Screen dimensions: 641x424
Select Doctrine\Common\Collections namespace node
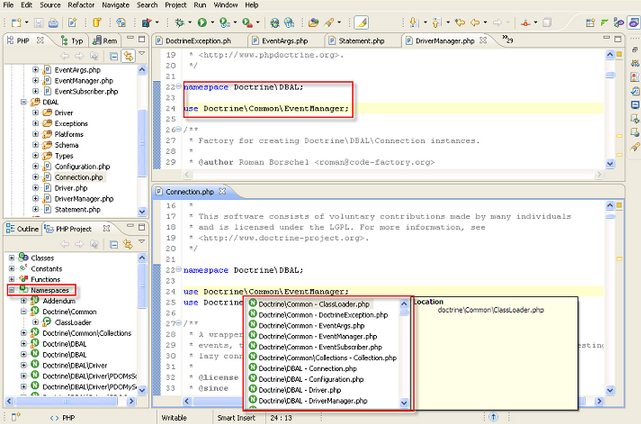[x=87, y=333]
